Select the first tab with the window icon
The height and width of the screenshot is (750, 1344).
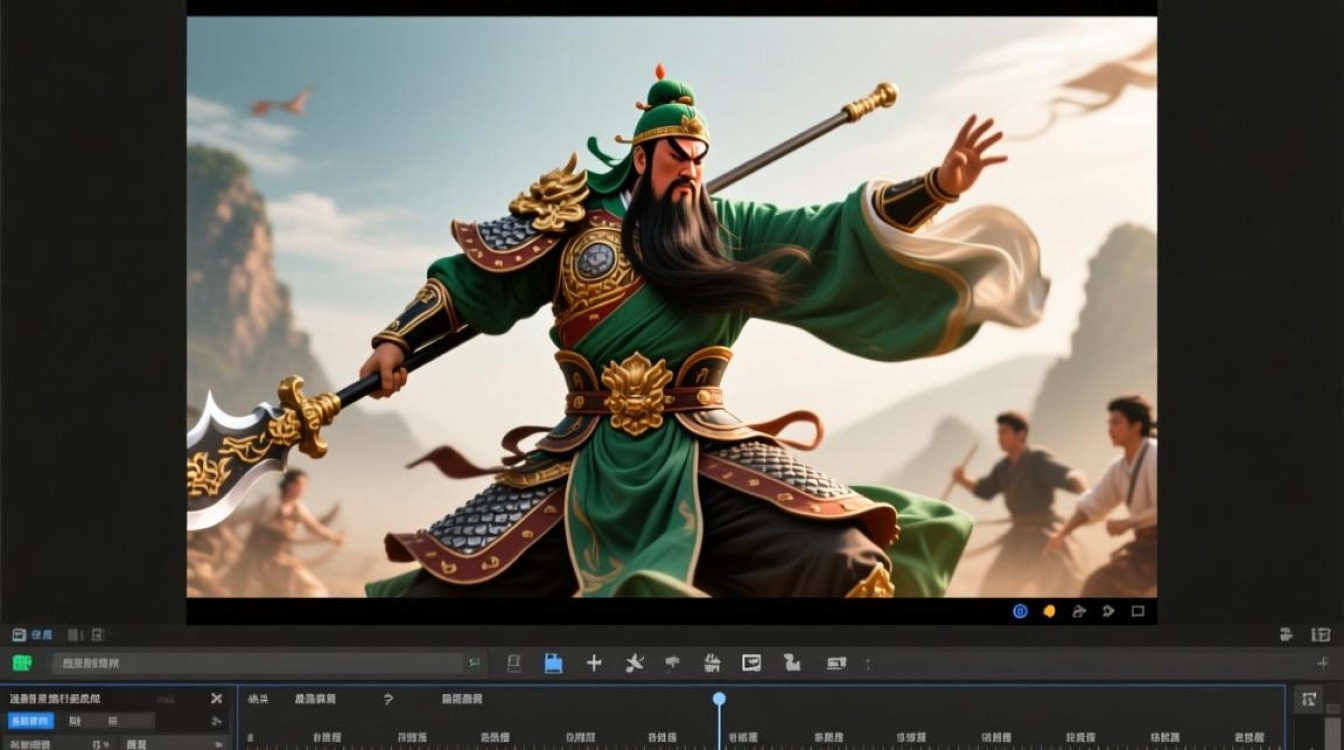(32, 634)
